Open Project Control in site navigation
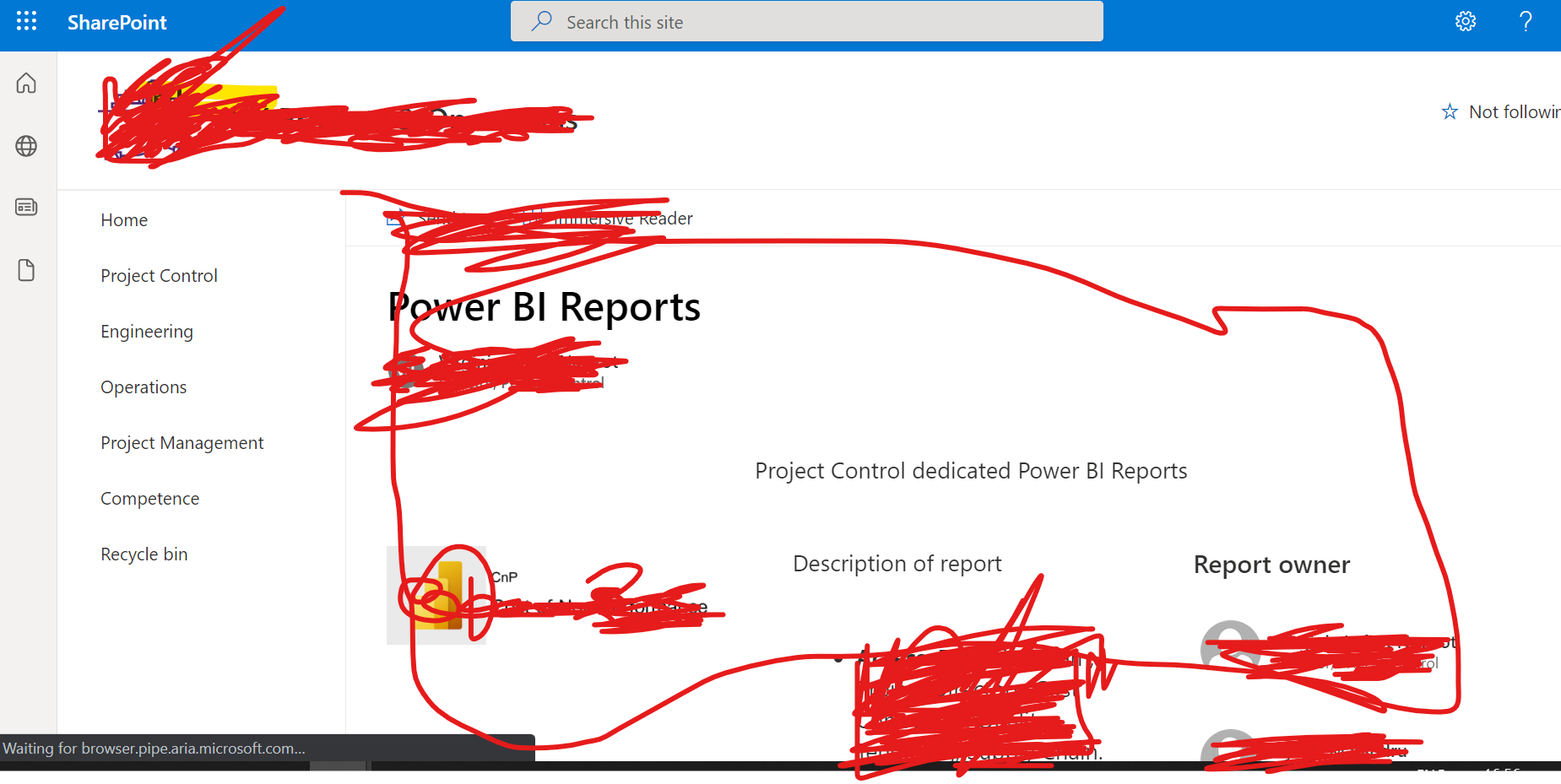1561x784 pixels. [159, 276]
